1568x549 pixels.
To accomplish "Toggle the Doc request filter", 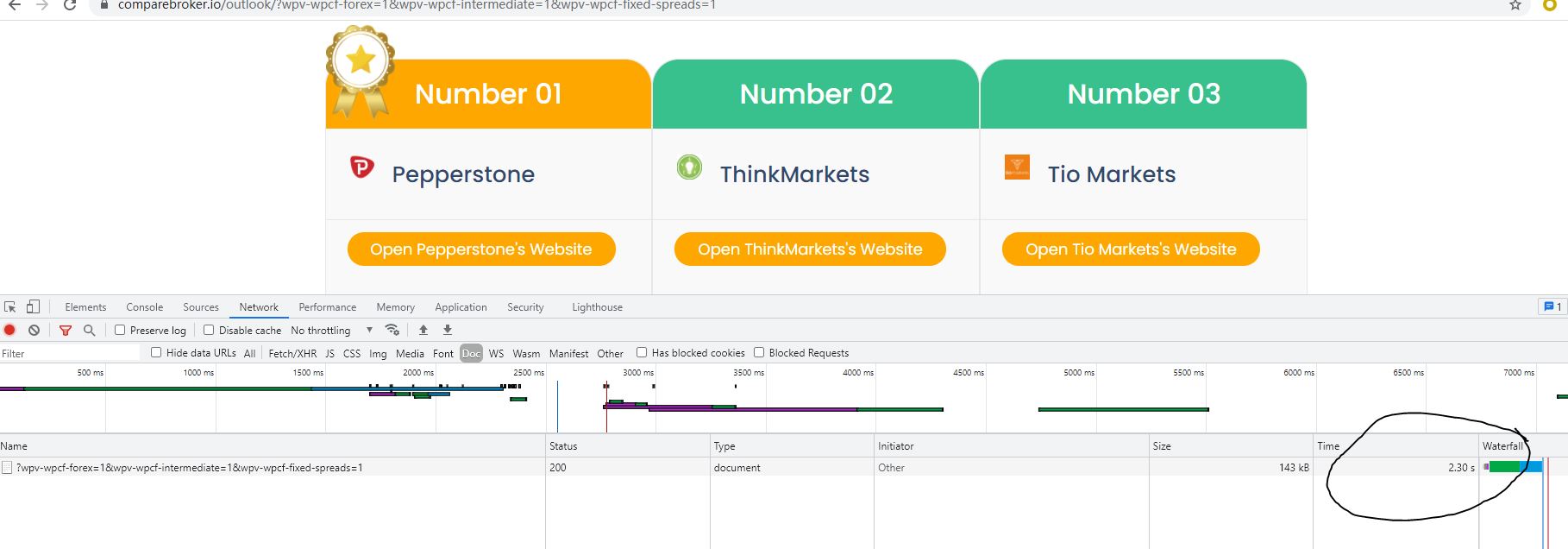I will [471, 353].
